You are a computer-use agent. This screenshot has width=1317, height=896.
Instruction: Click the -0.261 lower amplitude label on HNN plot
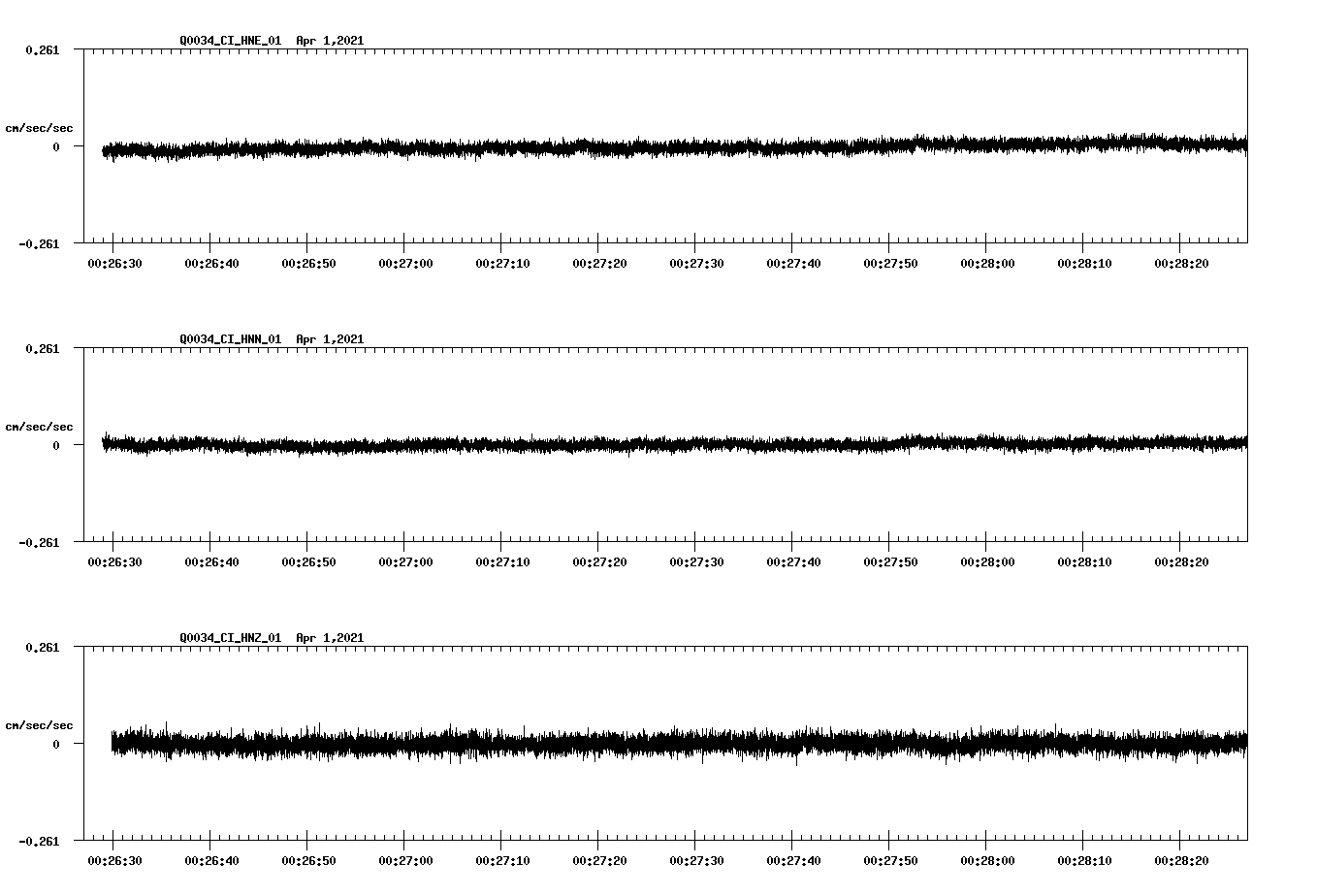[x=42, y=541]
